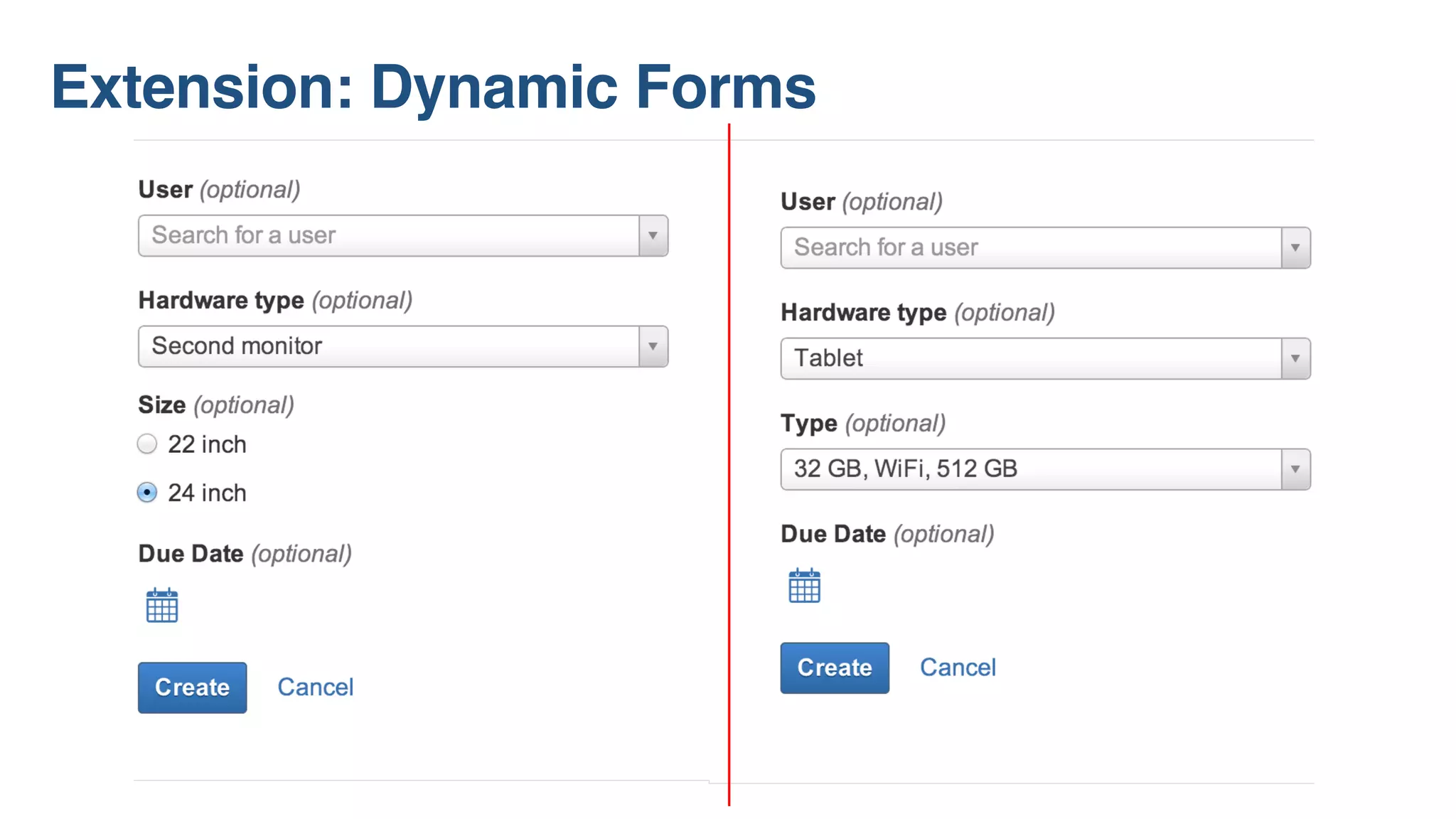The height and width of the screenshot is (819, 1456).
Task: Click the Extension: Dynamic Forms heading
Action: (x=434, y=87)
